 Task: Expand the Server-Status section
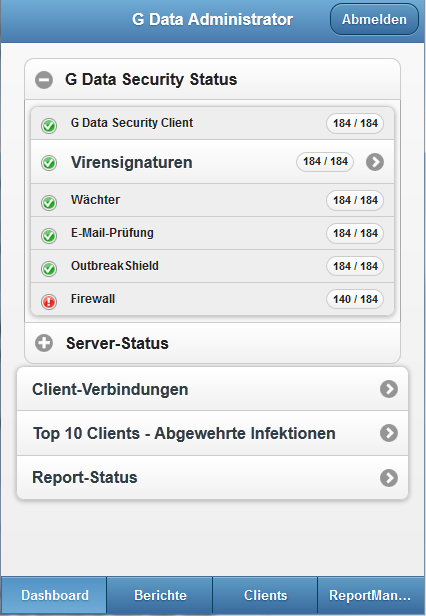pos(44,343)
